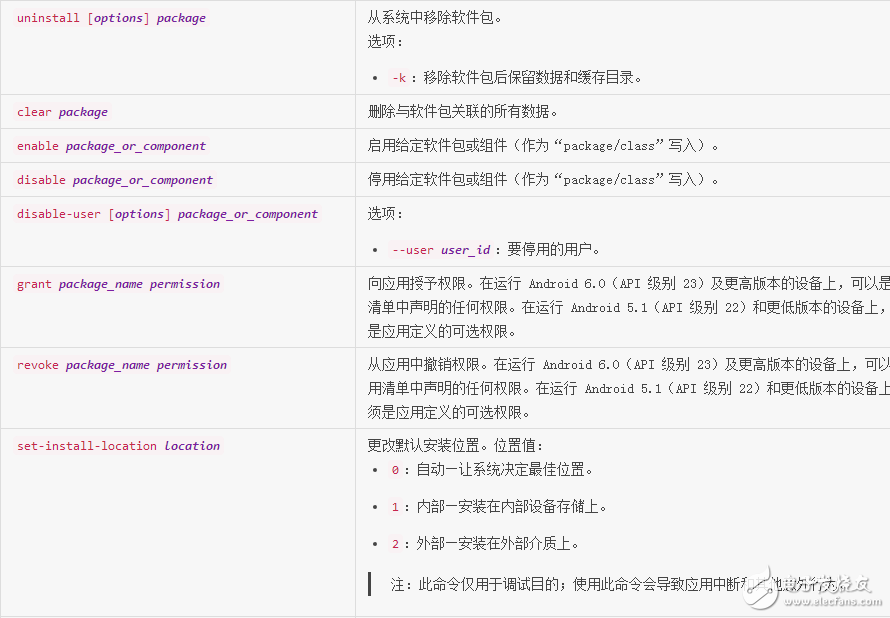Click the "disable package_or_component" command
The width and height of the screenshot is (890, 618).
pyautogui.click(x=115, y=180)
